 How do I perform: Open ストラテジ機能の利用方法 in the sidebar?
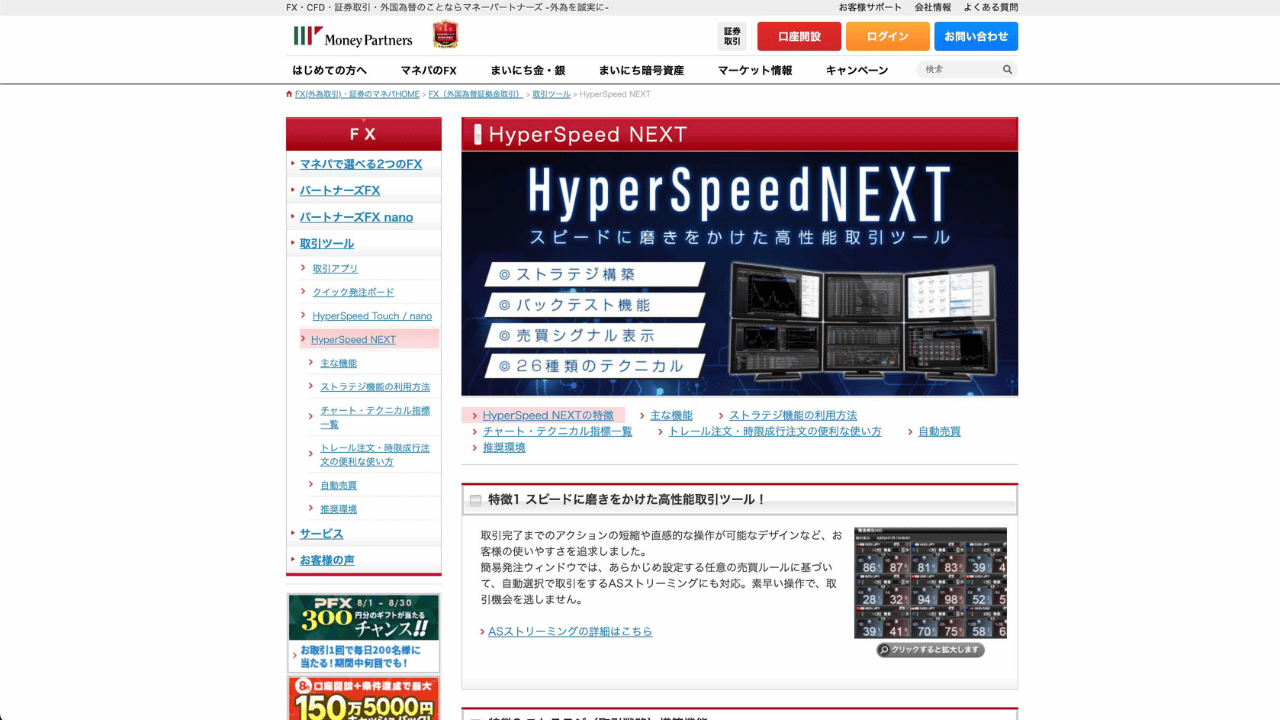click(x=375, y=387)
